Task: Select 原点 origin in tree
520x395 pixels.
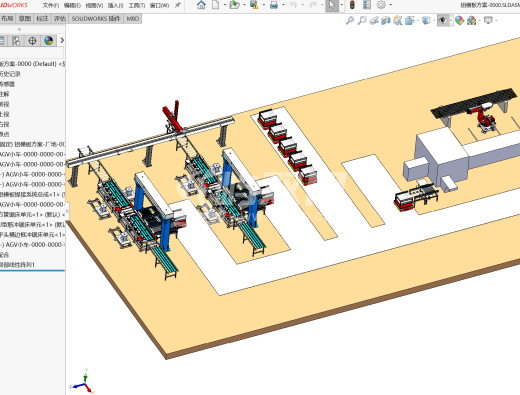Action: click(5, 134)
